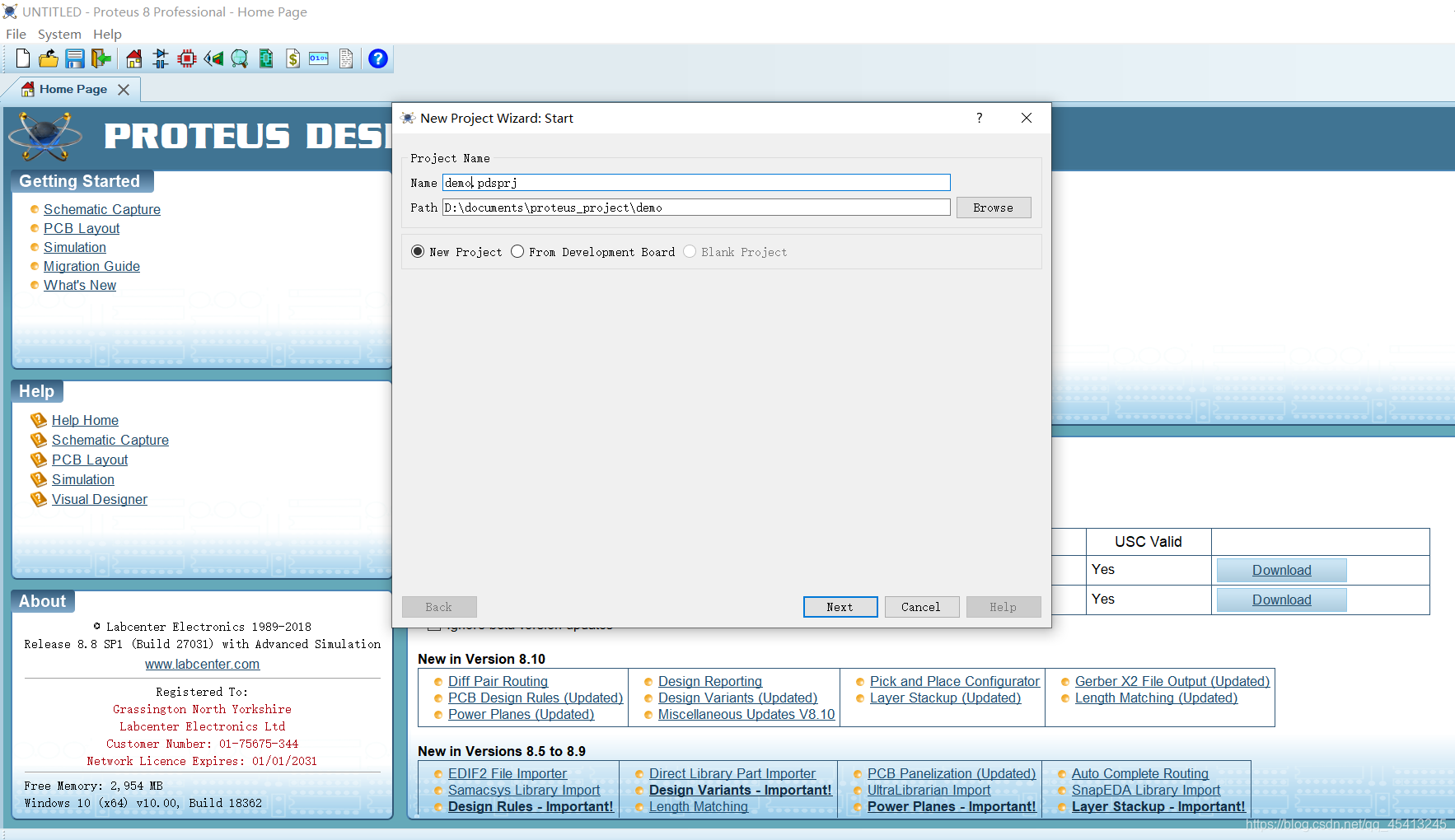
Task: Open the File menu
Action: 16,34
